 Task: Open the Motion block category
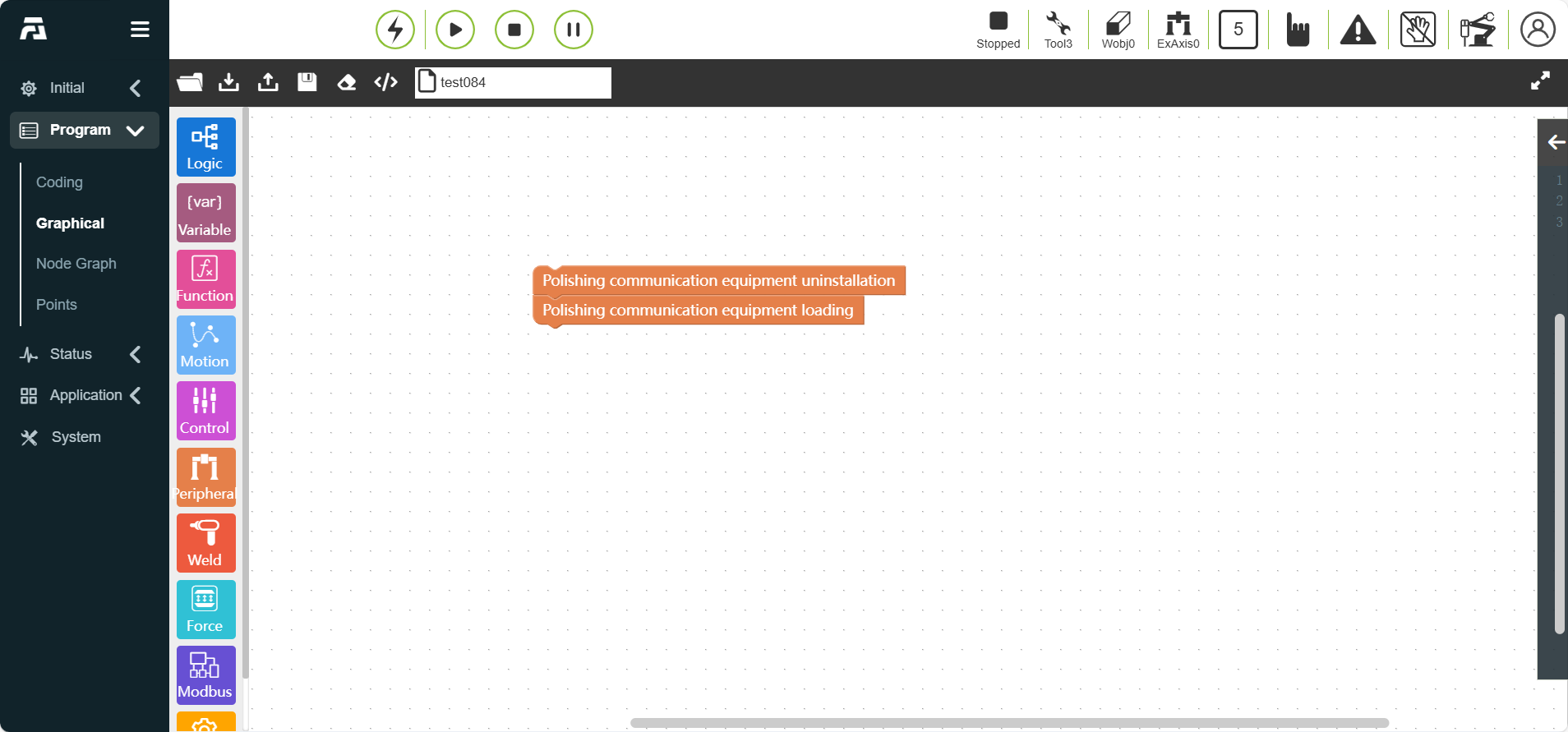coord(205,345)
